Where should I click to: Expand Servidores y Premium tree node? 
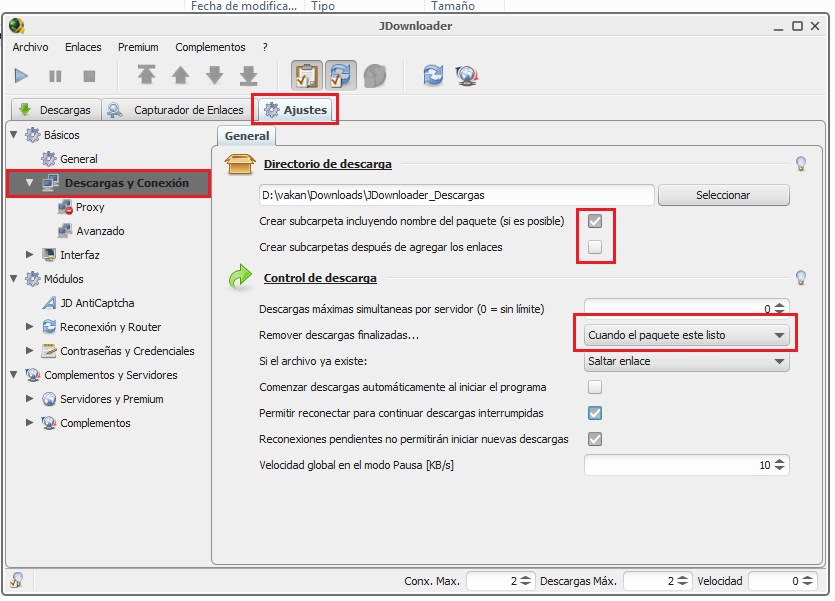pyautogui.click(x=30, y=399)
